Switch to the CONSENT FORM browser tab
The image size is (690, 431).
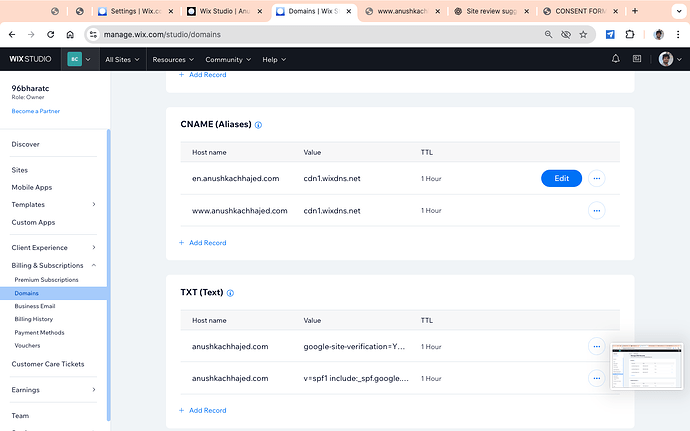pos(580,11)
